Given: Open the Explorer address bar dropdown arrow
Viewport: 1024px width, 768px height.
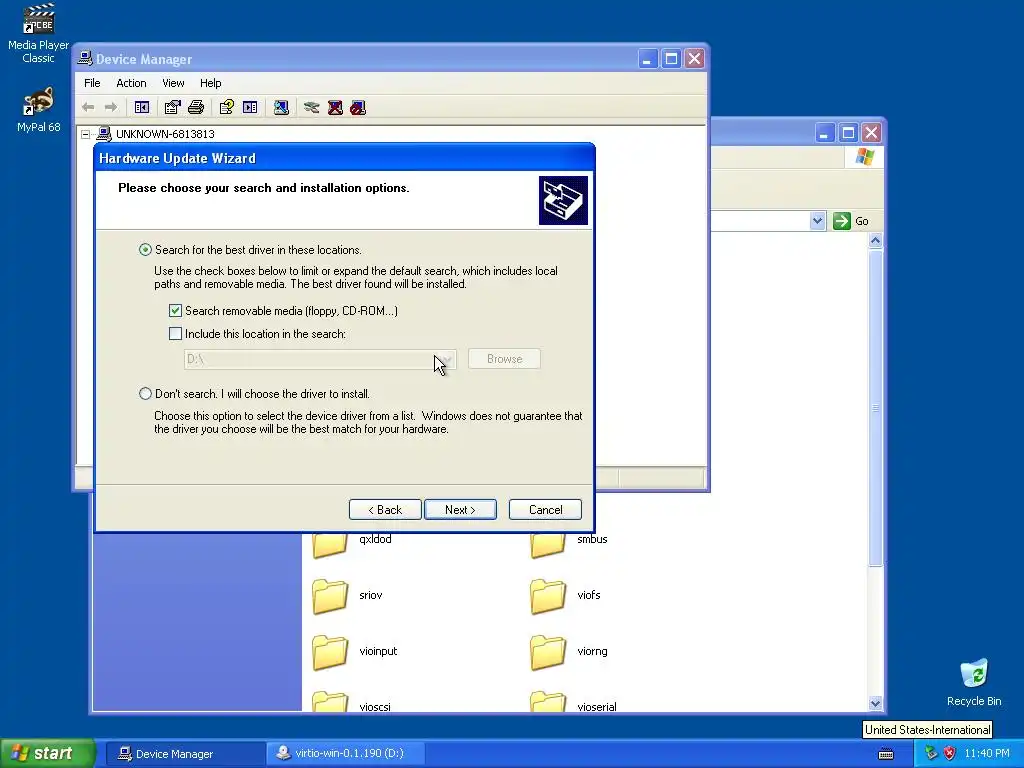Looking at the screenshot, I should coord(817,221).
